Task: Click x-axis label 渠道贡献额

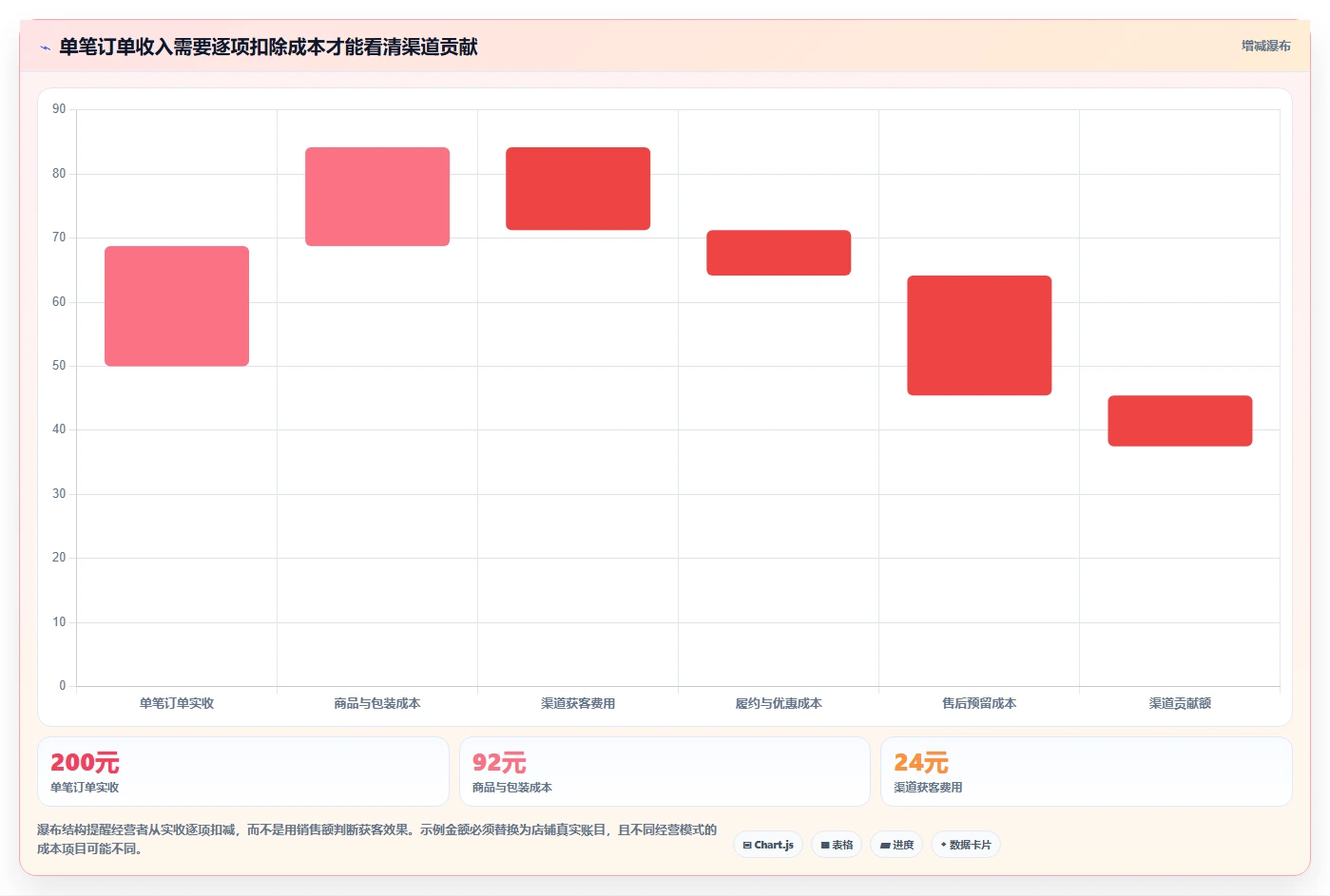Action: click(1180, 703)
